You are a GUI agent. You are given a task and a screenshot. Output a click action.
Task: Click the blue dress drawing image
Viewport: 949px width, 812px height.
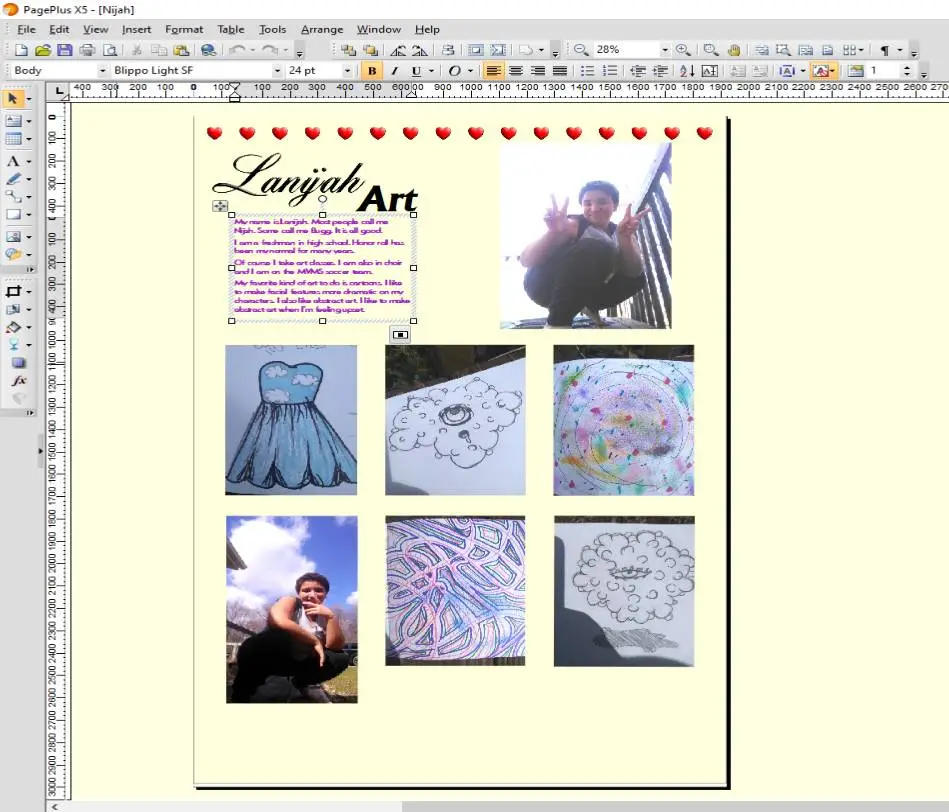(291, 420)
